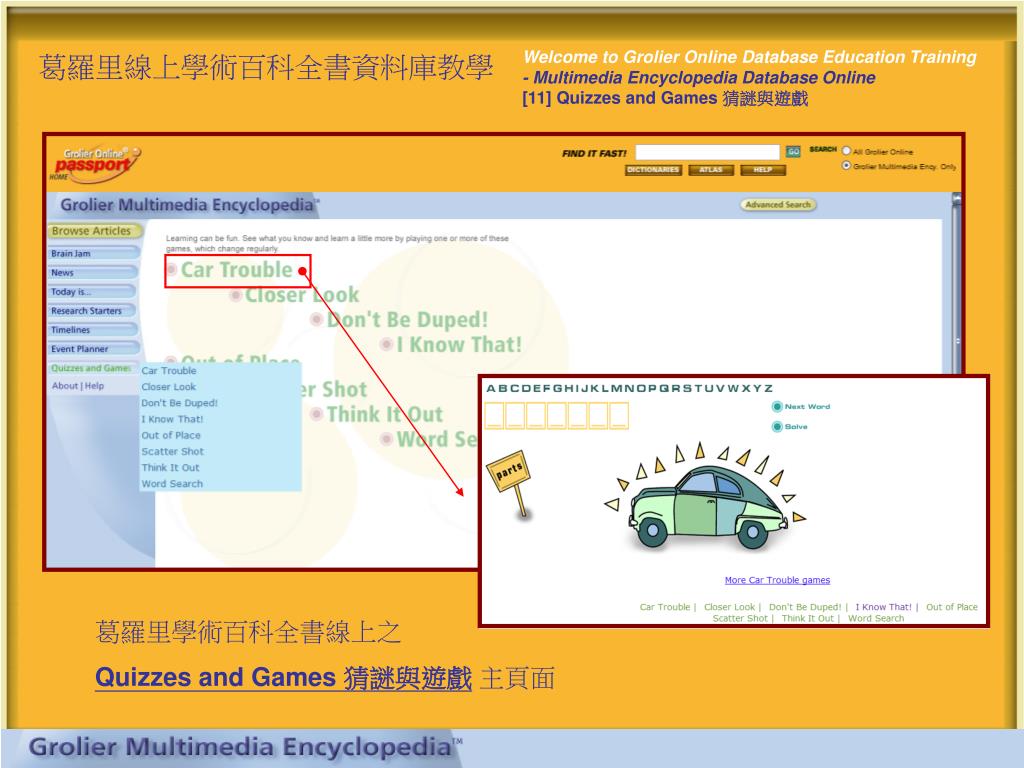Screen dimensions: 1024x768
Task: Pick letter A in the alphabet row
Action: point(490,389)
